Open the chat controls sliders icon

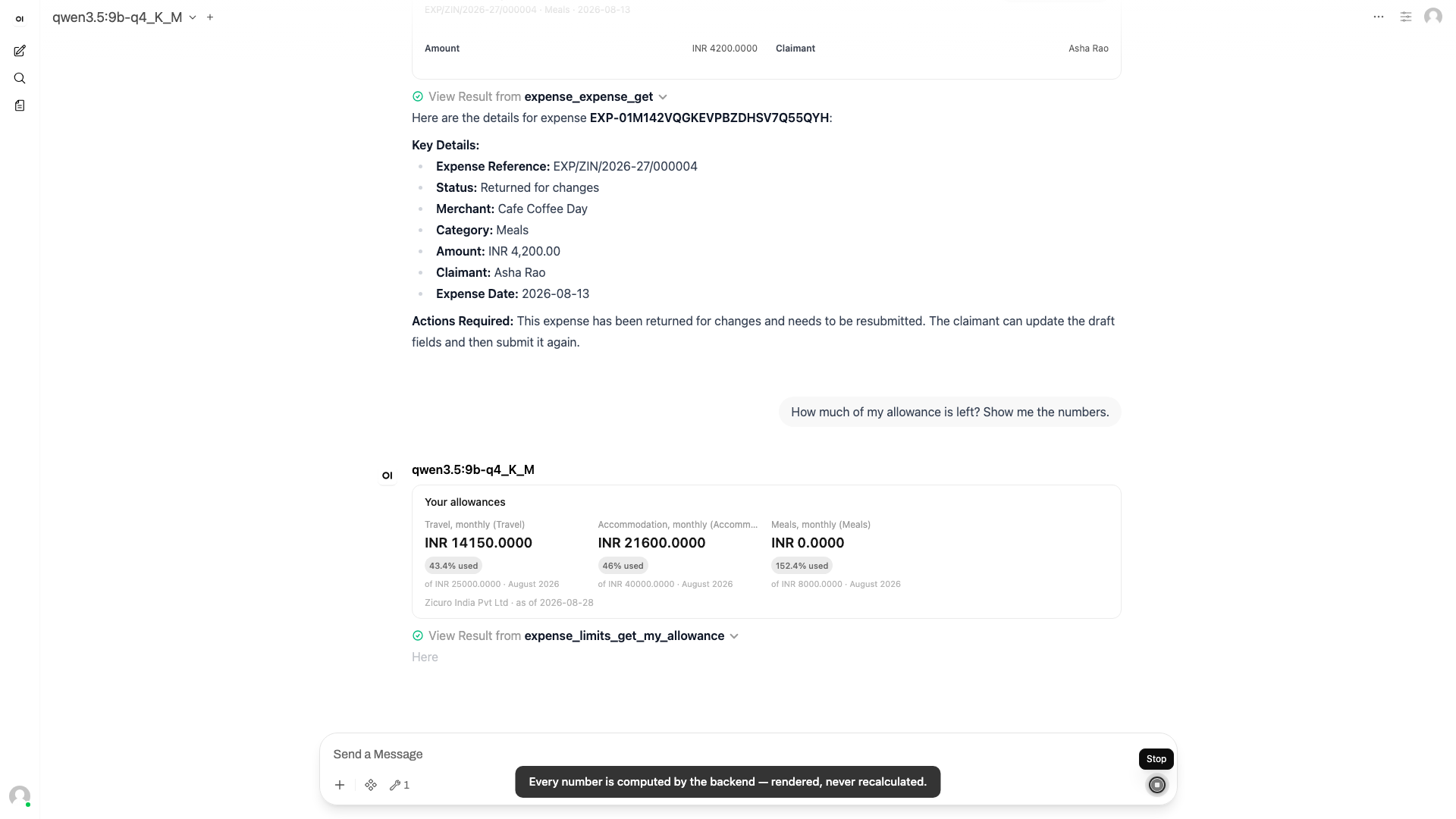click(x=1406, y=17)
